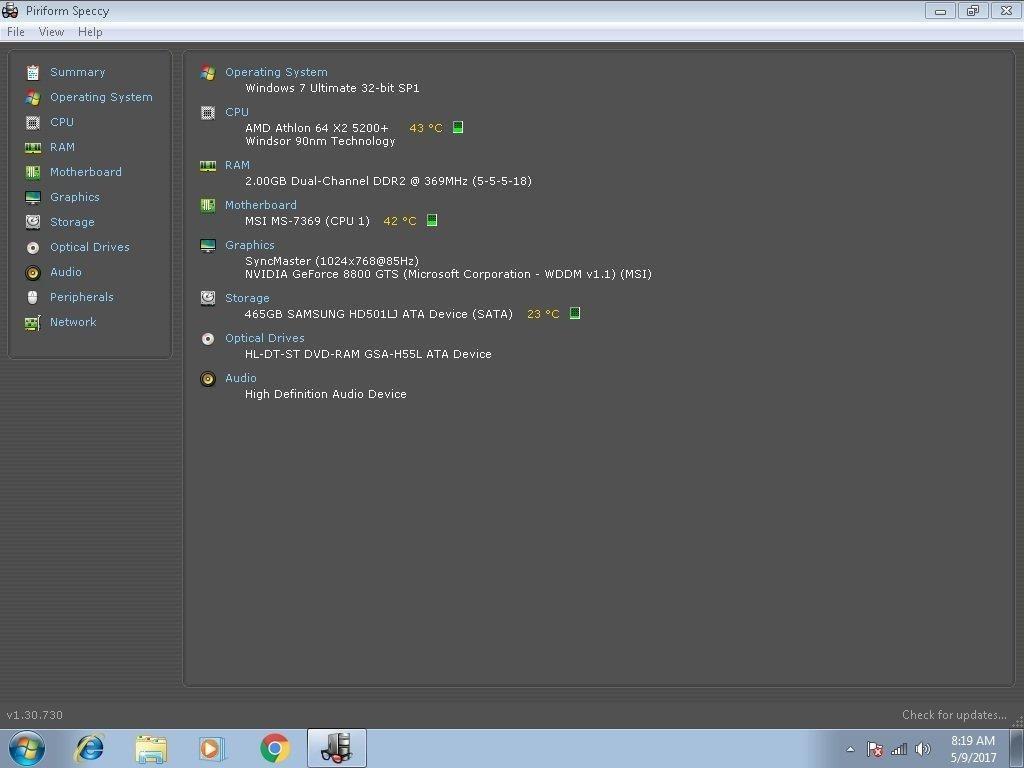Click version text v1.30.730 in status bar

pyautogui.click(x=35, y=715)
